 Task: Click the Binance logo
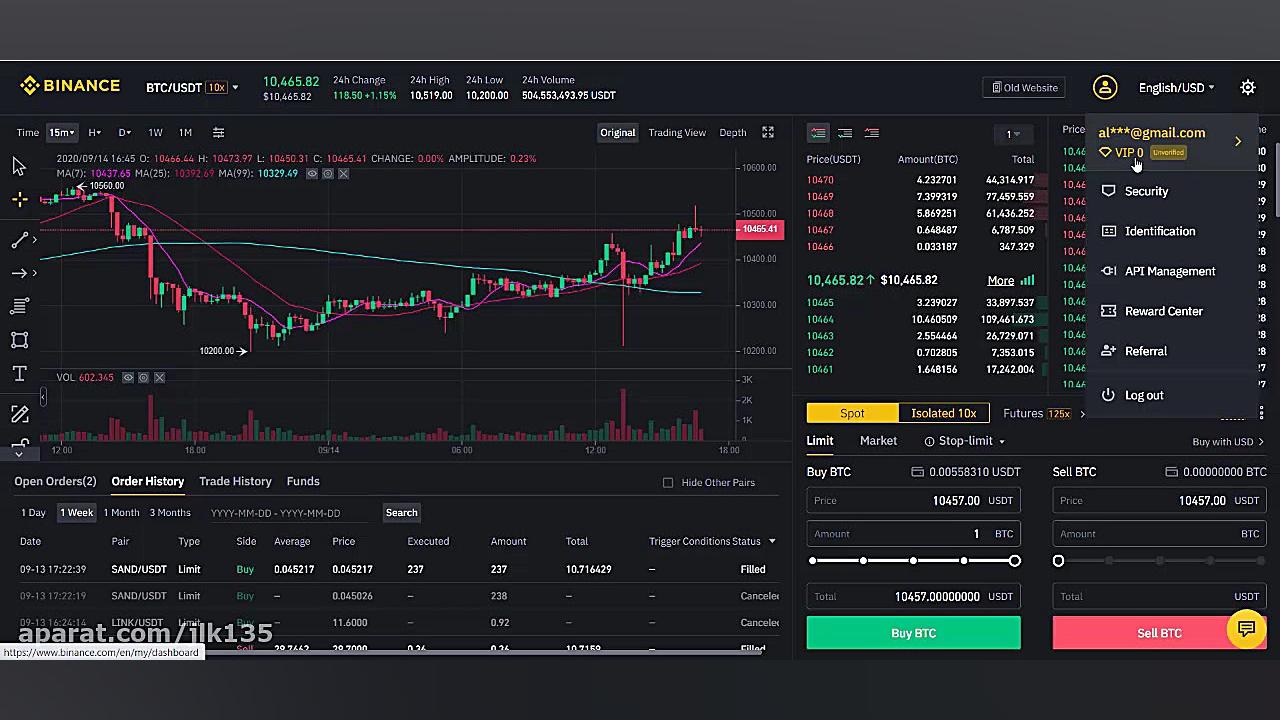(x=70, y=86)
